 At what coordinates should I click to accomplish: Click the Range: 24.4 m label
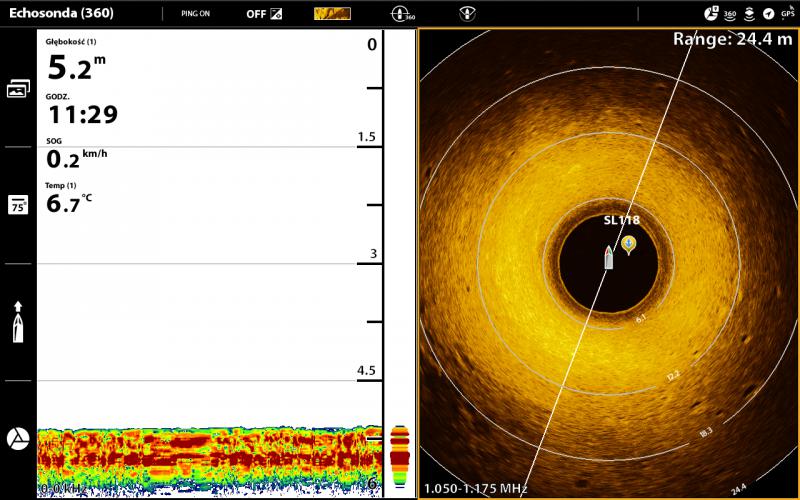coord(732,39)
